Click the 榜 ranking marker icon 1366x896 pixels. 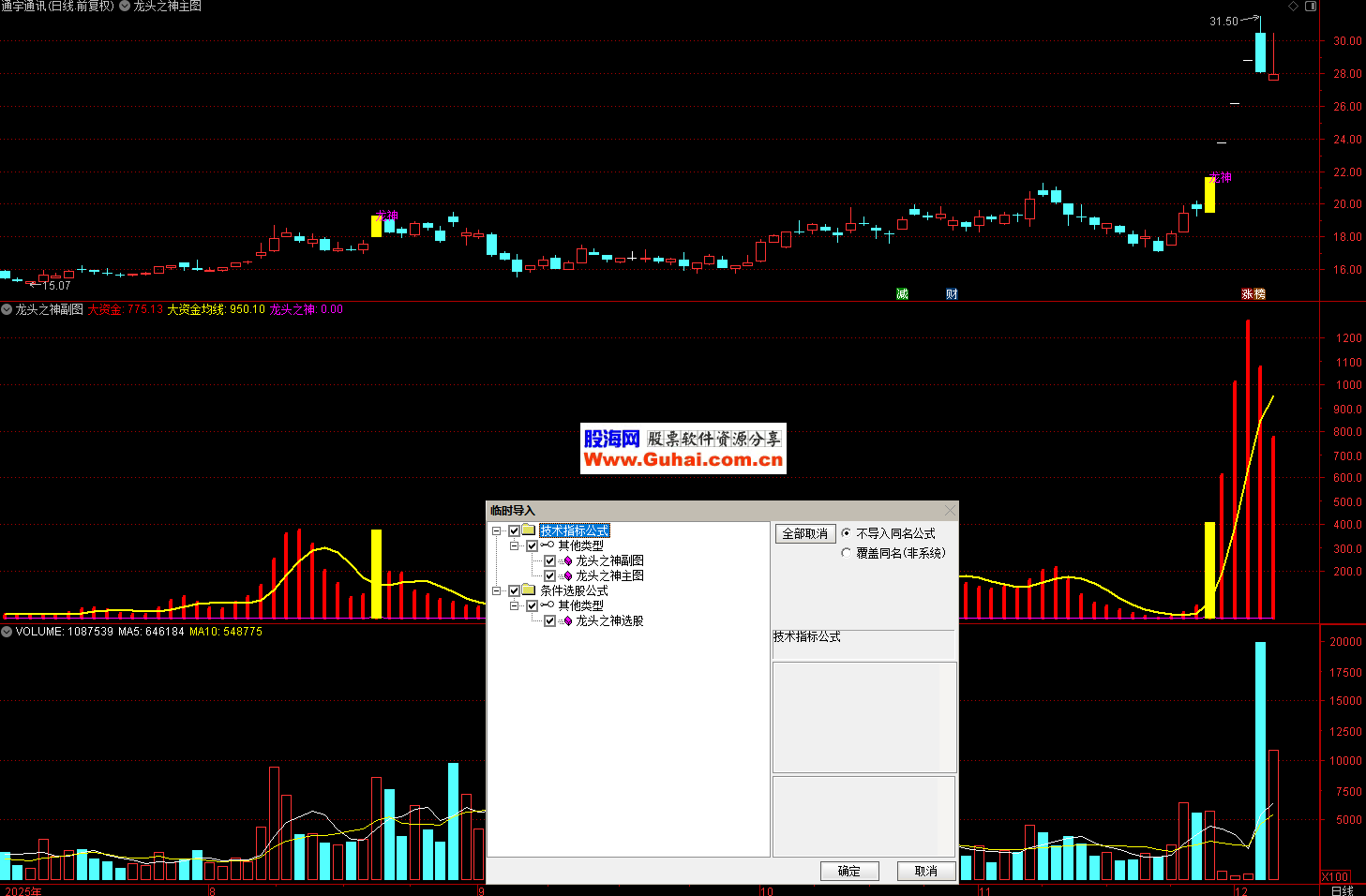pyautogui.click(x=1259, y=294)
